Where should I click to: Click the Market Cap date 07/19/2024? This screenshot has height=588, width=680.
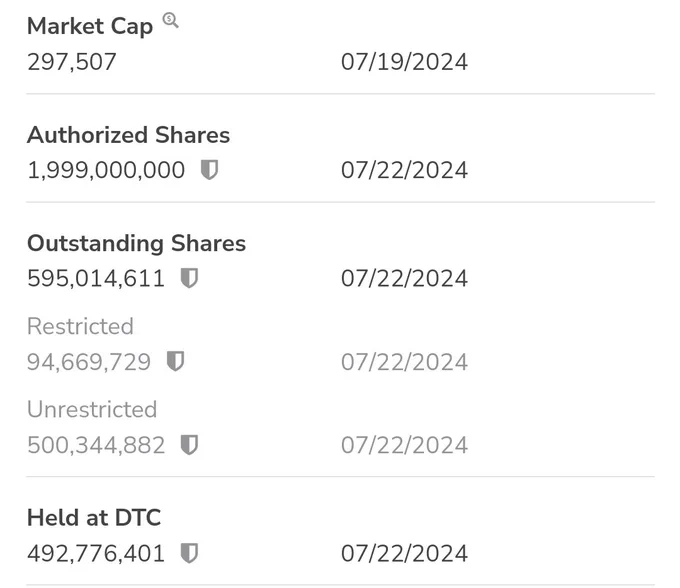click(404, 62)
